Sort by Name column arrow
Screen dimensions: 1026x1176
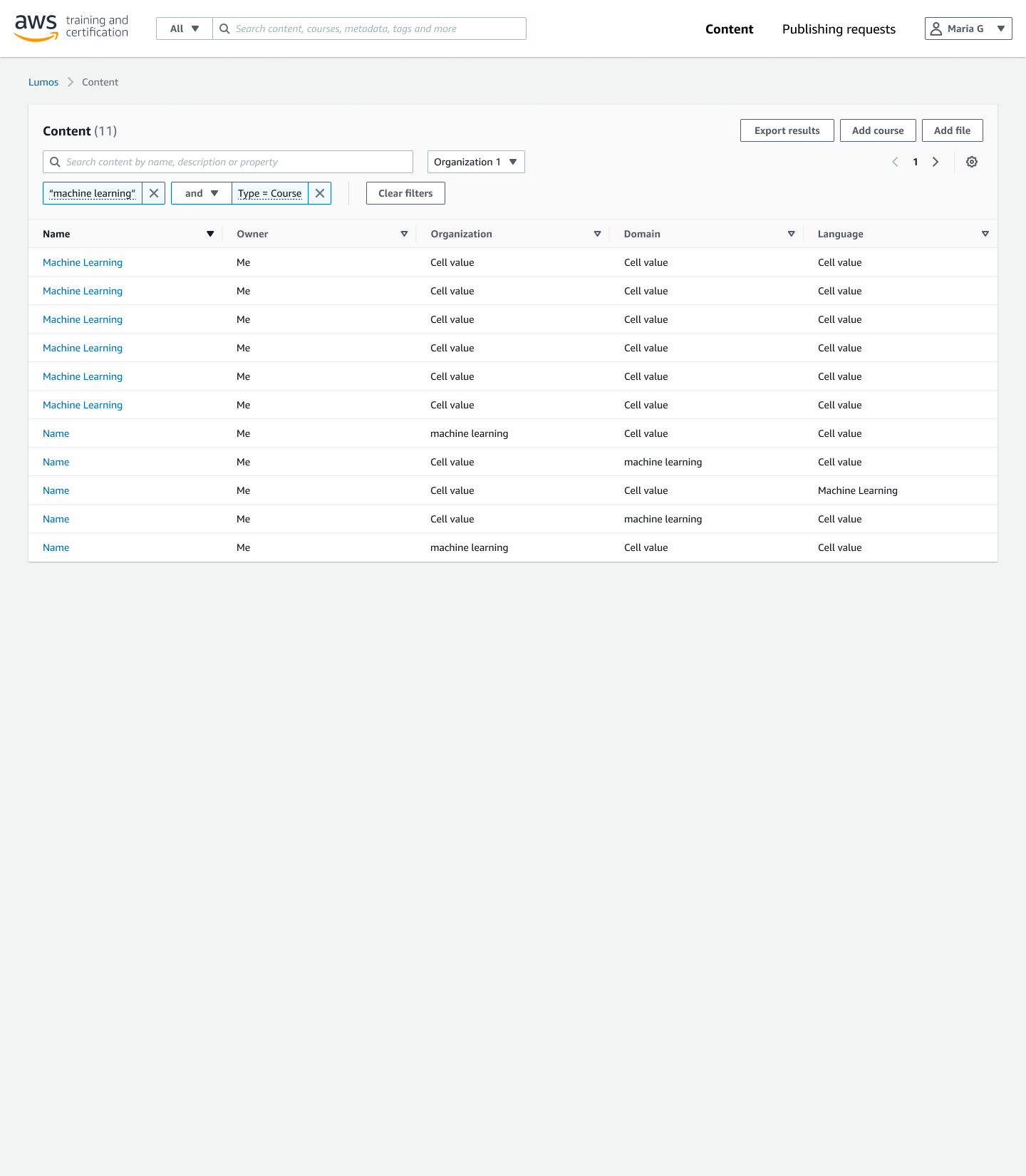pyautogui.click(x=210, y=234)
